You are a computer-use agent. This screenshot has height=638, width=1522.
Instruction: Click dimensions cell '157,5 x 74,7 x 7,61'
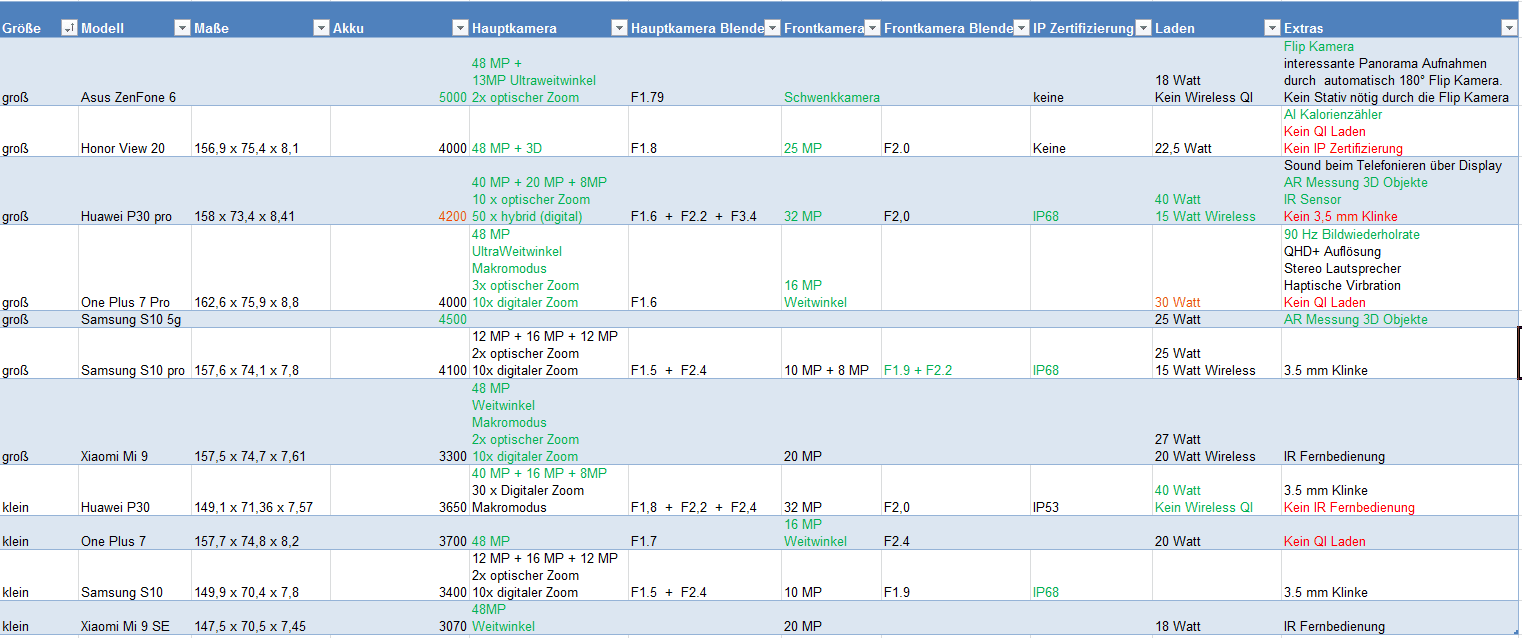[260, 421]
